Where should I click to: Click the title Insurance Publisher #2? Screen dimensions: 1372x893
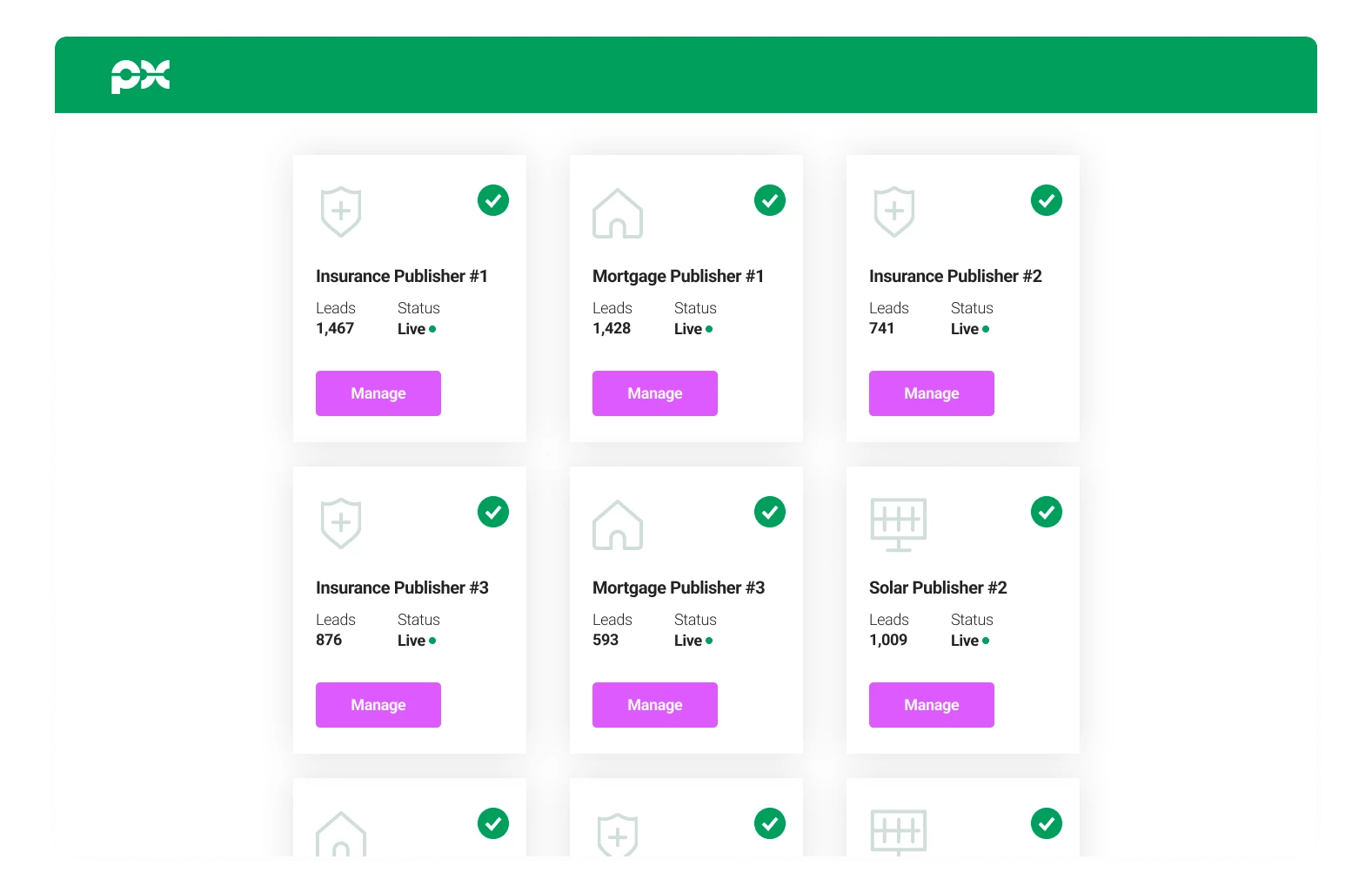click(955, 276)
